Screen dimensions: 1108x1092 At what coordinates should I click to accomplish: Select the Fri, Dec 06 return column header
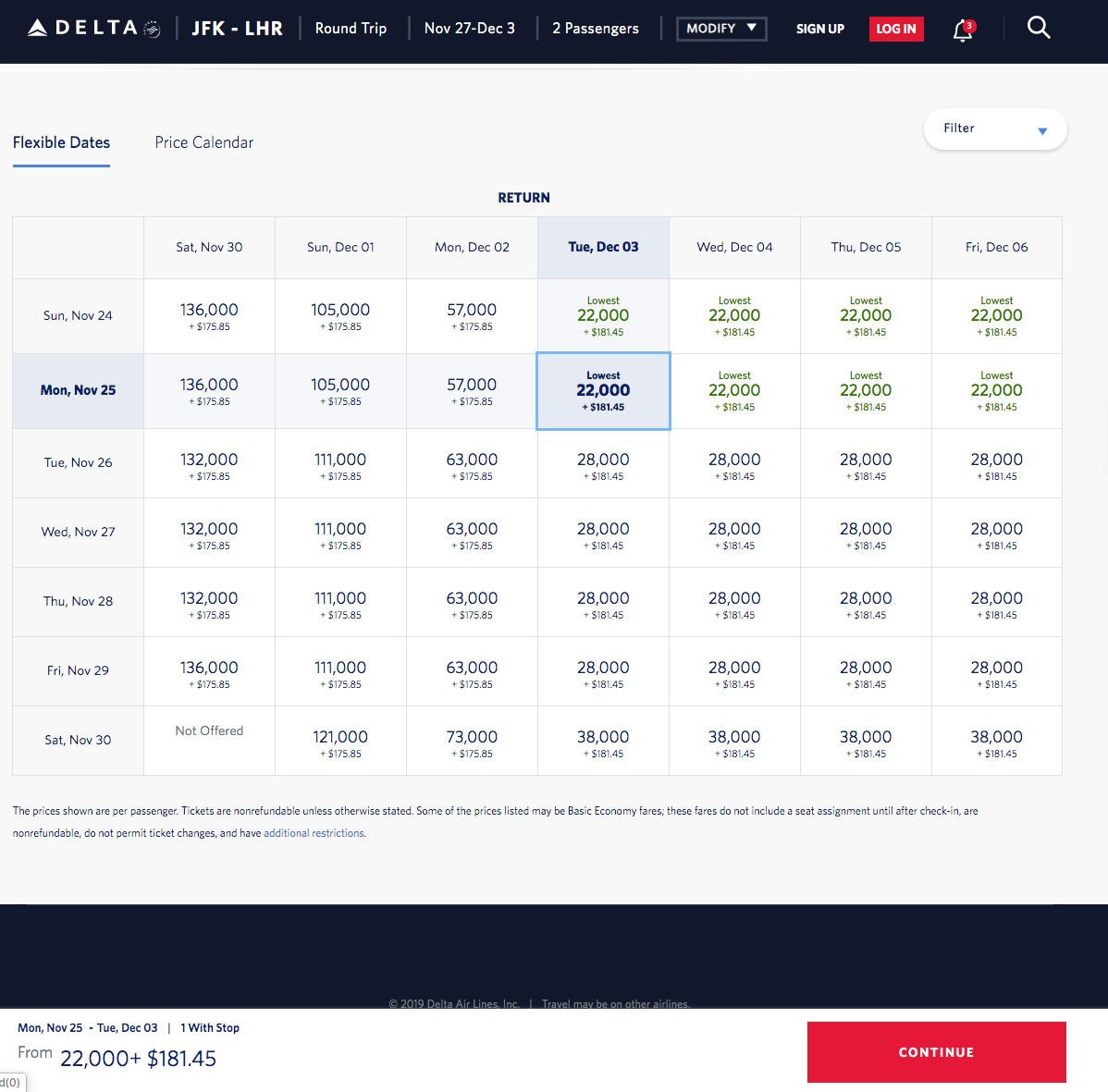pos(996,247)
